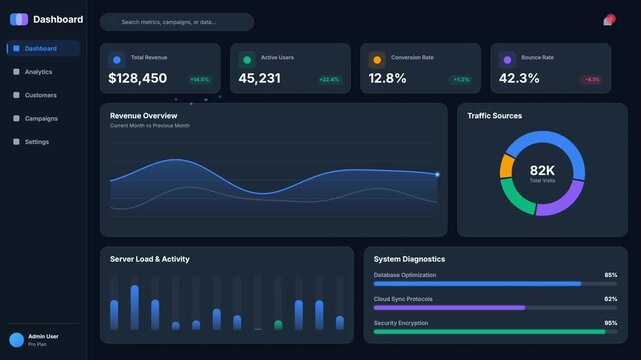Screen dimensions: 641x360
Task: Click the $128,450 revenue value
Action: coord(138,78)
